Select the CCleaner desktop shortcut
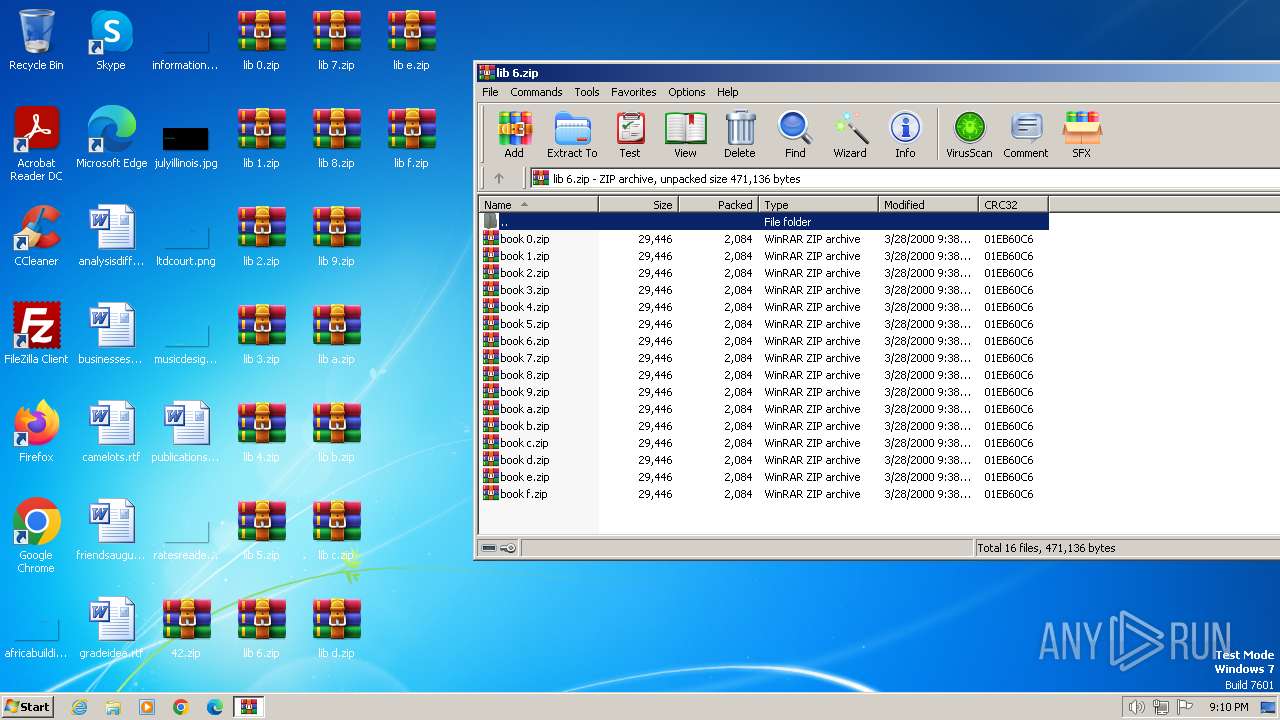The image size is (1280, 720). (36, 236)
